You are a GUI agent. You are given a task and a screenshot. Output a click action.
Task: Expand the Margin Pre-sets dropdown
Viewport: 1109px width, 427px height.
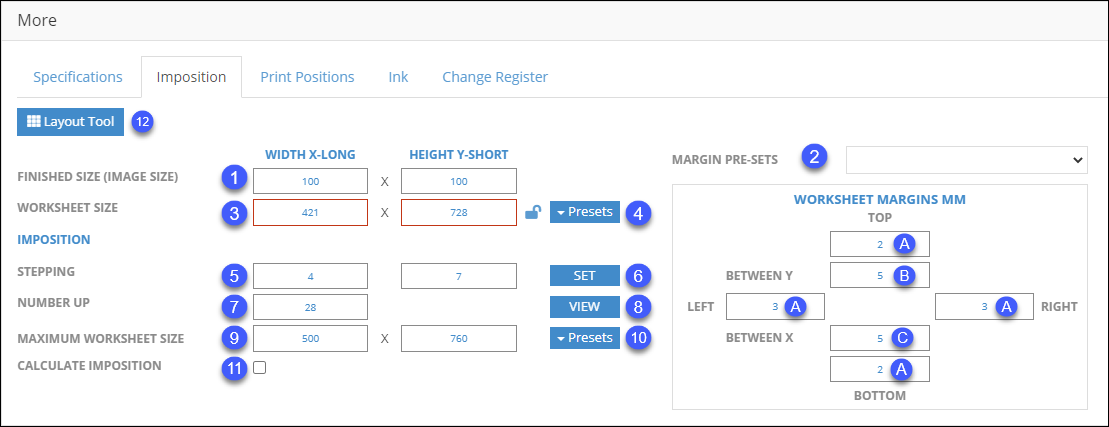point(966,160)
